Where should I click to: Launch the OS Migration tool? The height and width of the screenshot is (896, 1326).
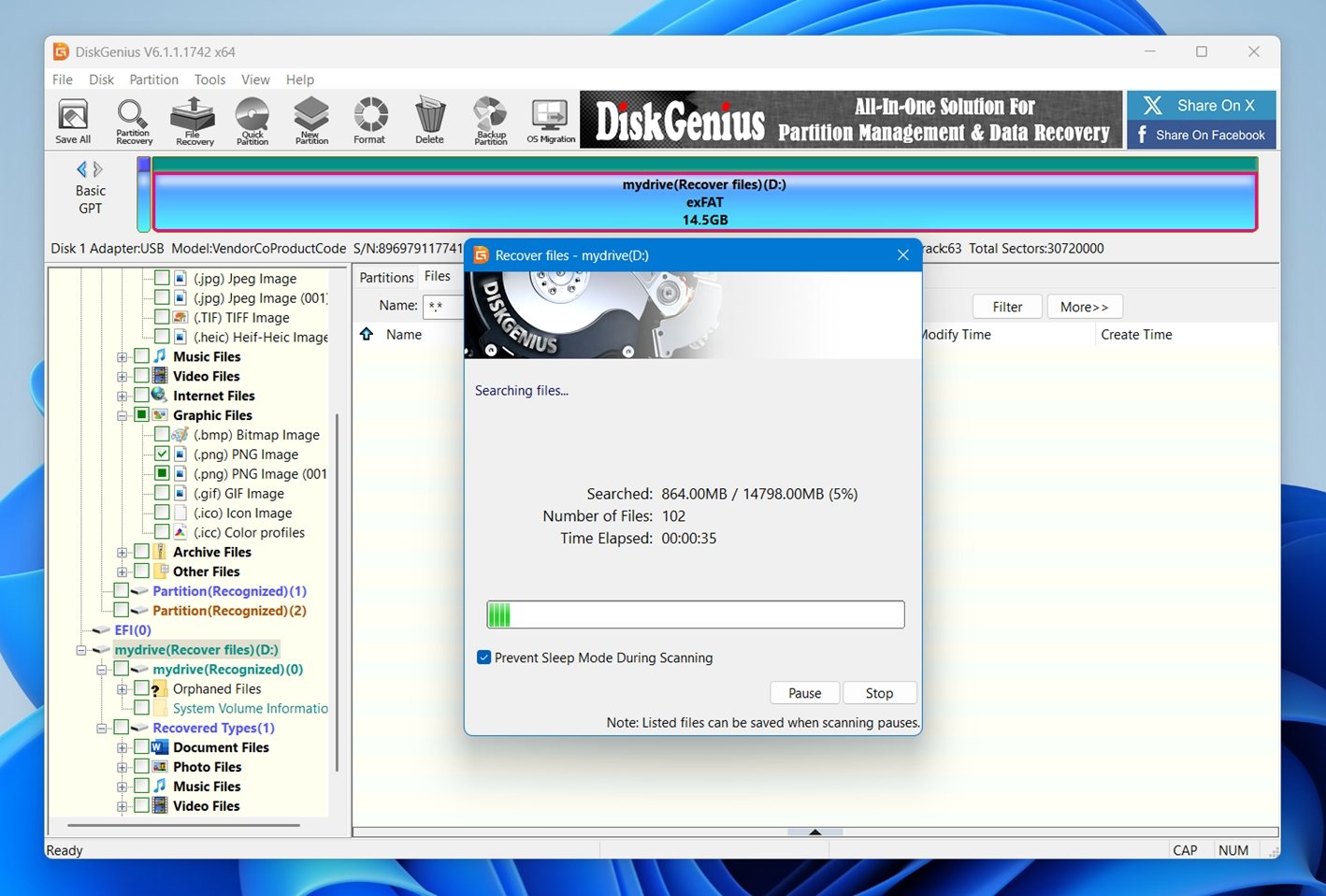pyautogui.click(x=550, y=120)
